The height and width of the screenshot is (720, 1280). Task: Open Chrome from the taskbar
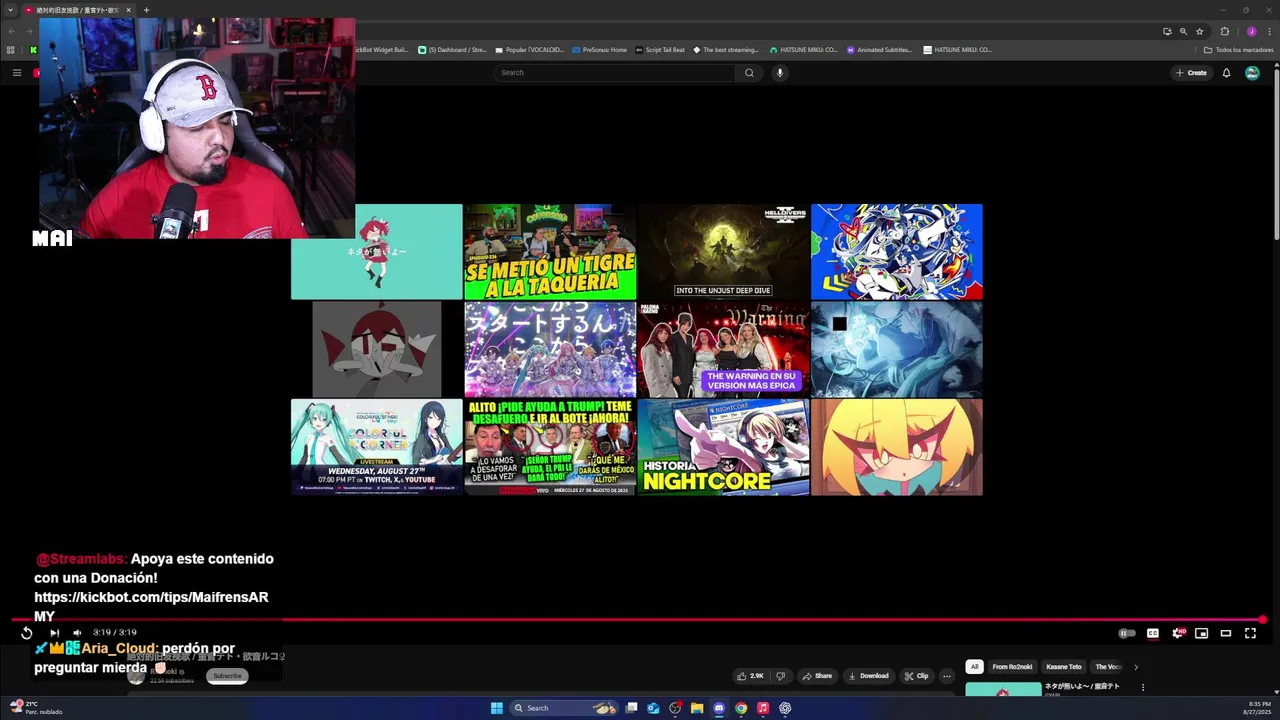coord(741,708)
